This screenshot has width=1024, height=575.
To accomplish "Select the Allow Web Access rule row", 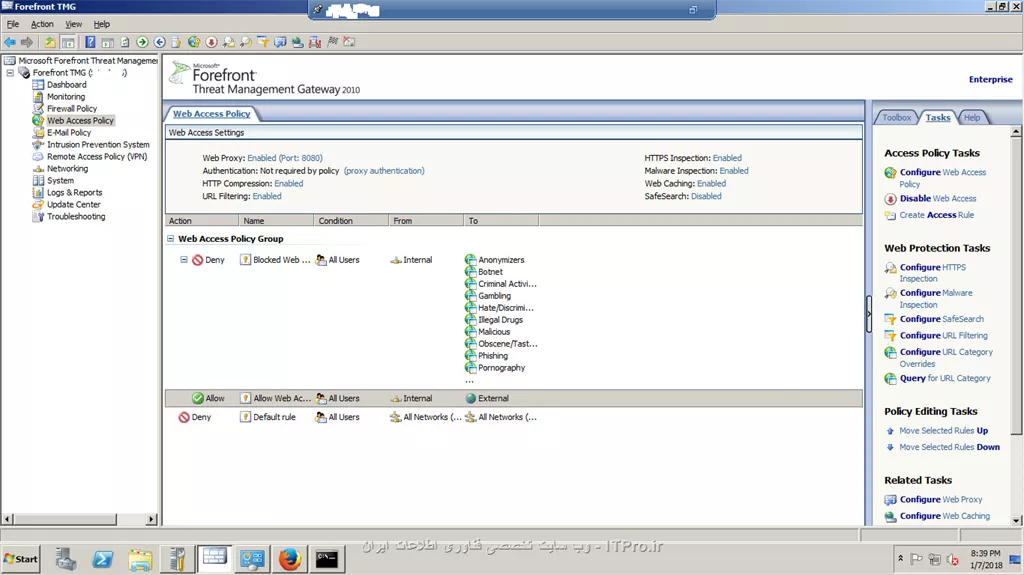I will (x=513, y=399).
